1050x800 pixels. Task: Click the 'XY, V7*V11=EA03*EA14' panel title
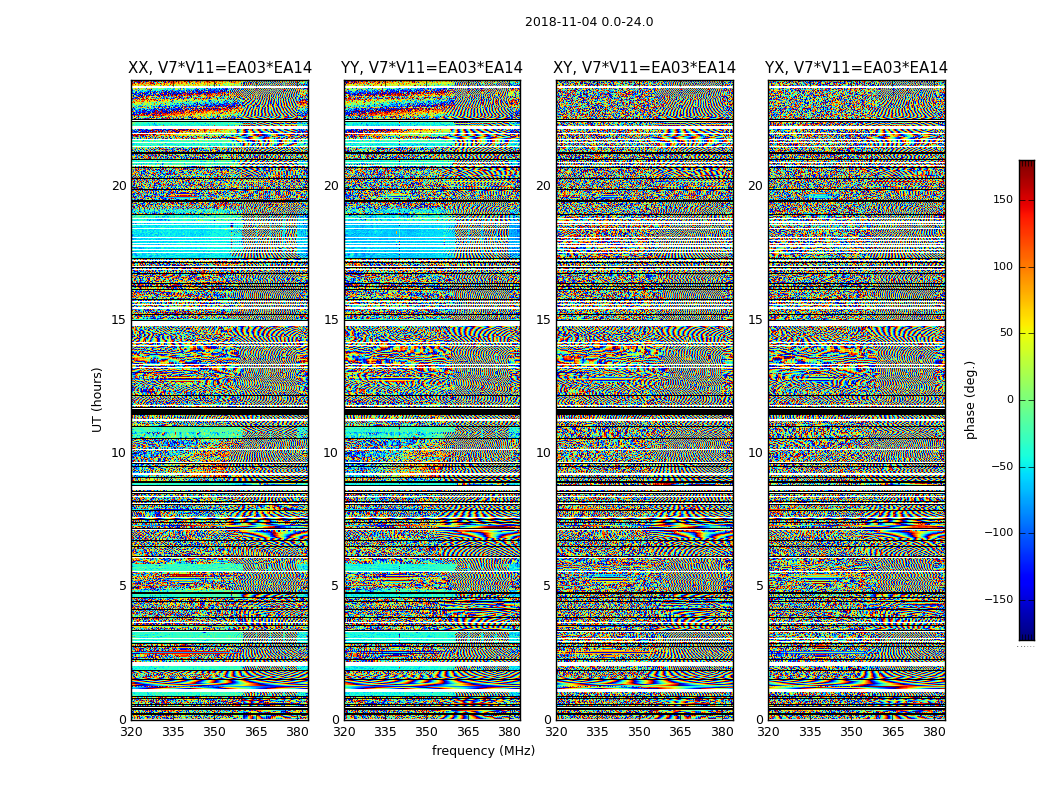644,68
